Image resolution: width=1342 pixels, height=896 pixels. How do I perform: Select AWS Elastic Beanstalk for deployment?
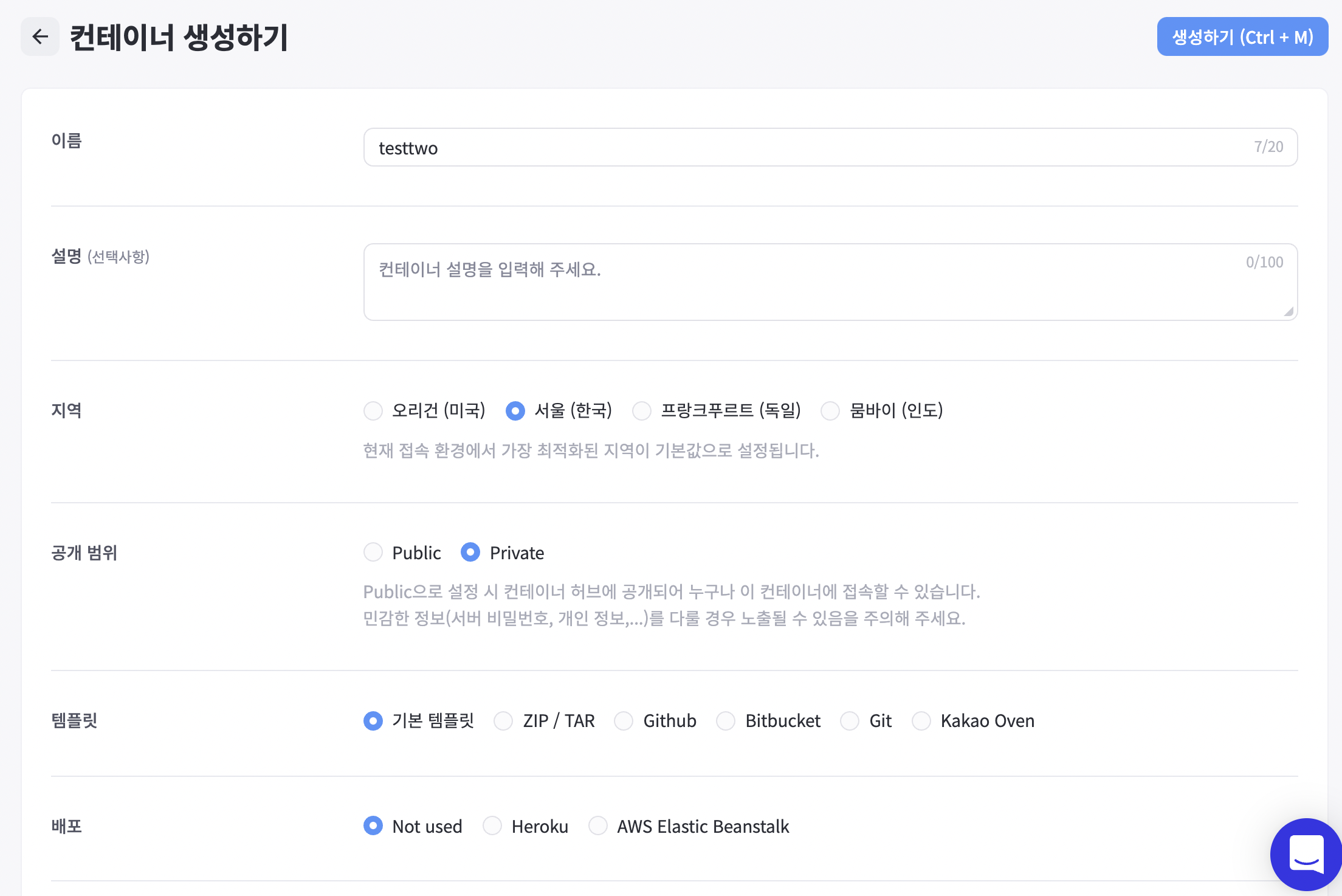pyautogui.click(x=598, y=826)
